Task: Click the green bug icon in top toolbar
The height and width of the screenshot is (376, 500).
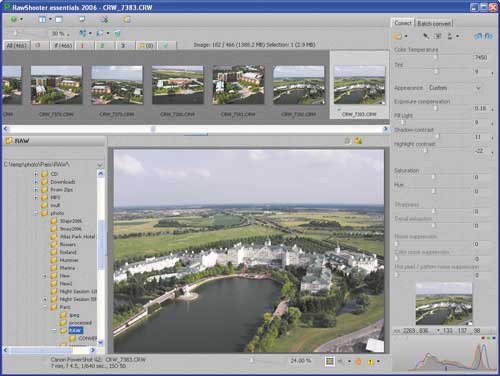Action: point(105,20)
